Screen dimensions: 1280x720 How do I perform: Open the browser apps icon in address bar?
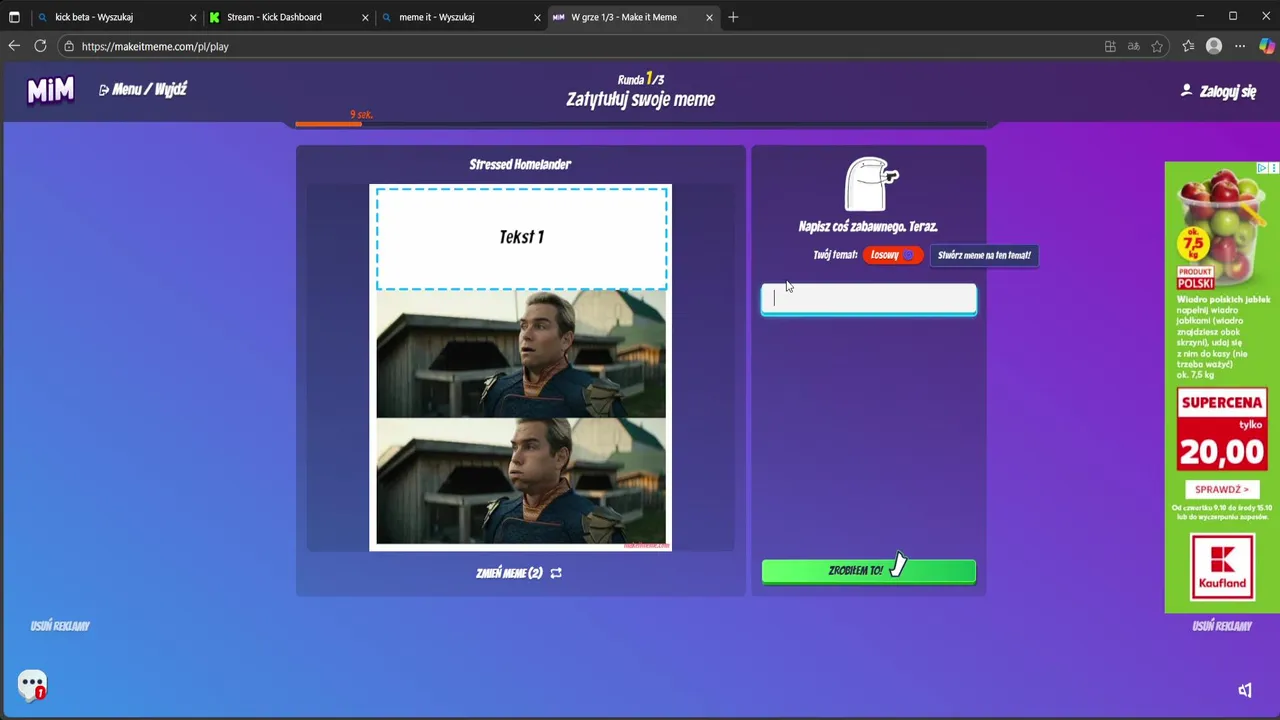click(1110, 46)
